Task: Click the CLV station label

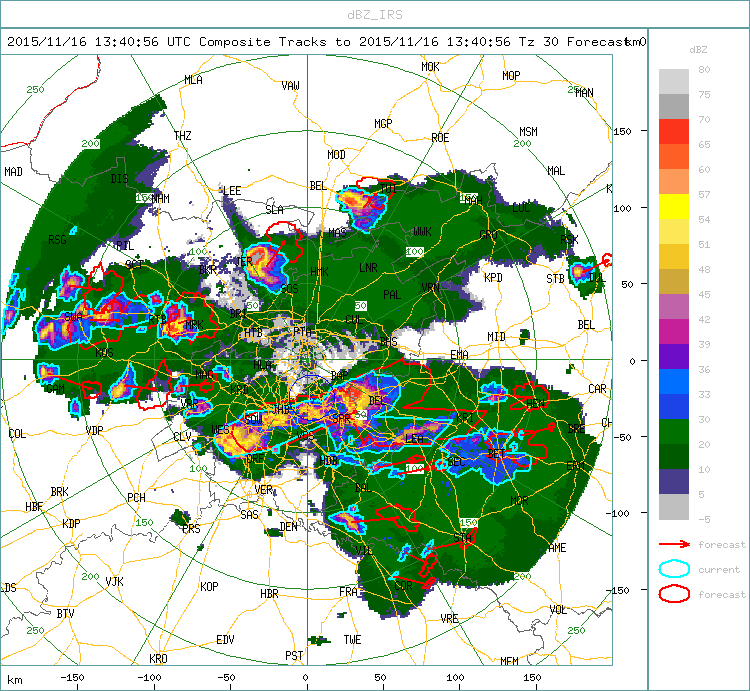Action: [182, 437]
